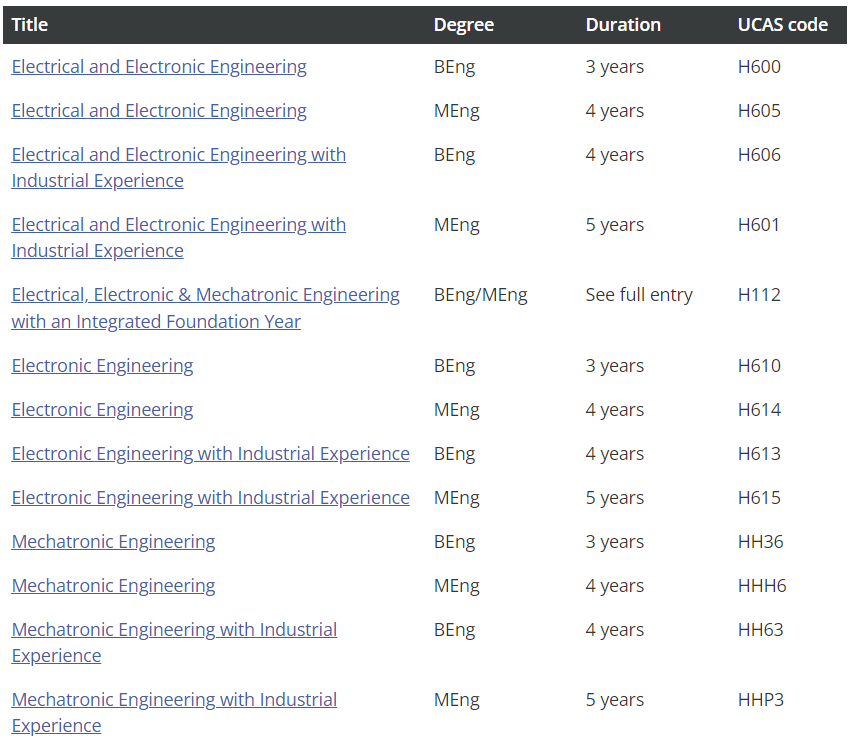The height and width of the screenshot is (747, 850).
Task: Visit Mechatronic Engineering with Industrial Experience MEng HHP3
Action: pos(174,700)
